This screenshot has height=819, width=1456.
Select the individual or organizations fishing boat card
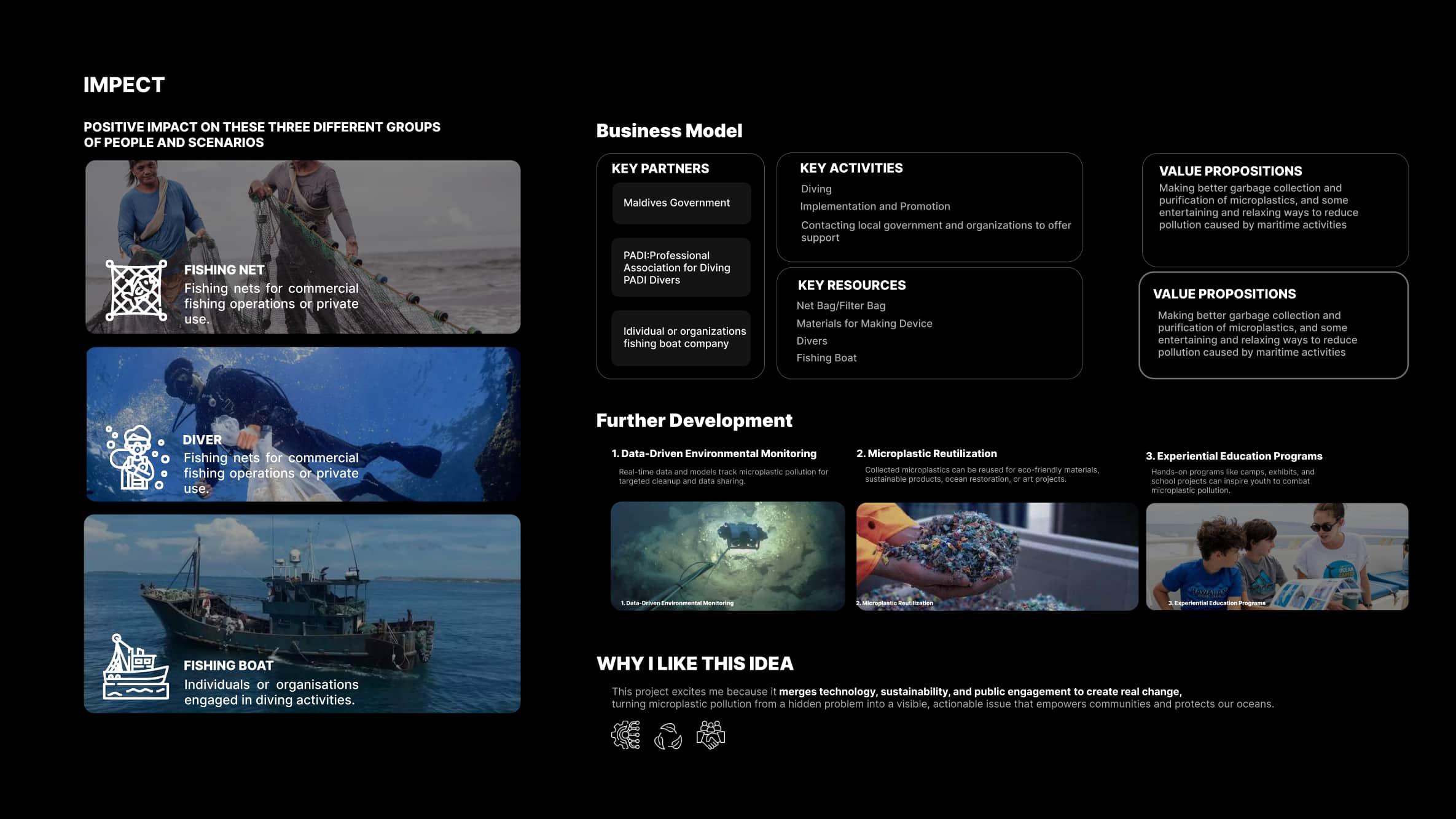681,338
